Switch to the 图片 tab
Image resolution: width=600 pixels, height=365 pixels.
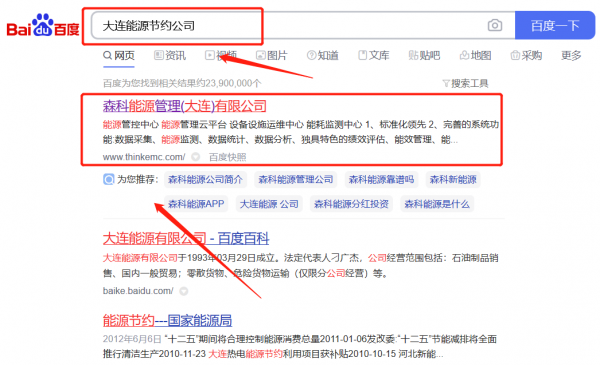271,55
